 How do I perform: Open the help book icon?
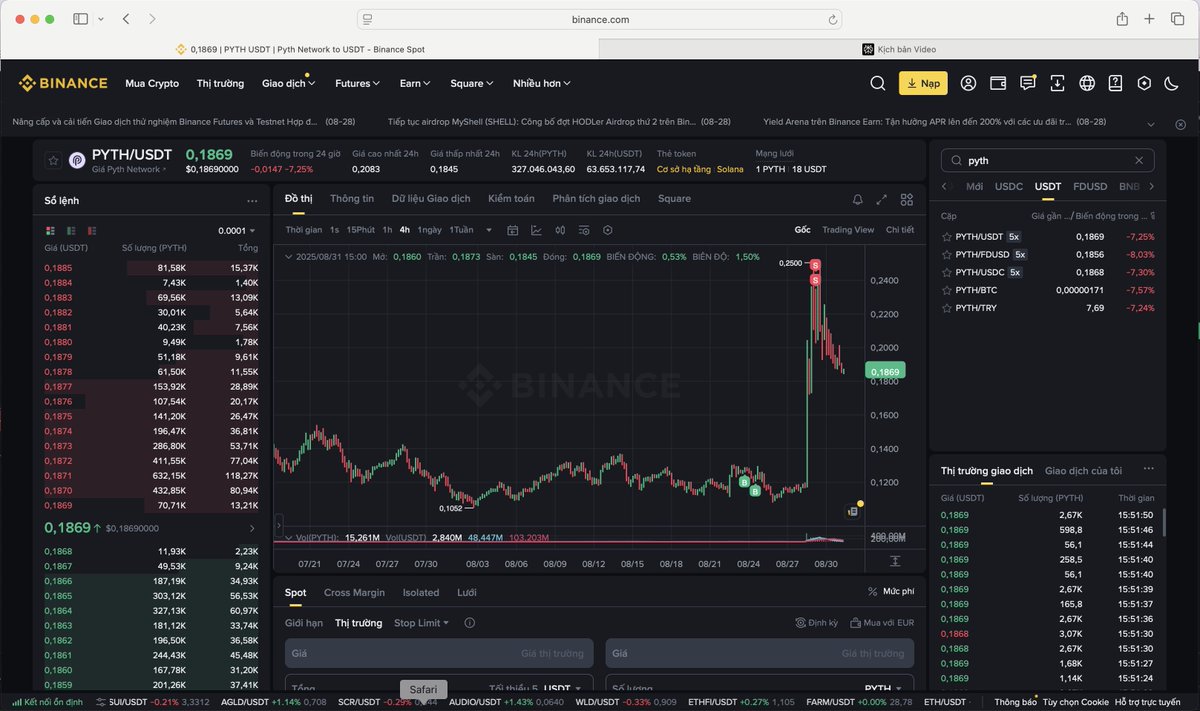pyautogui.click(x=1115, y=83)
